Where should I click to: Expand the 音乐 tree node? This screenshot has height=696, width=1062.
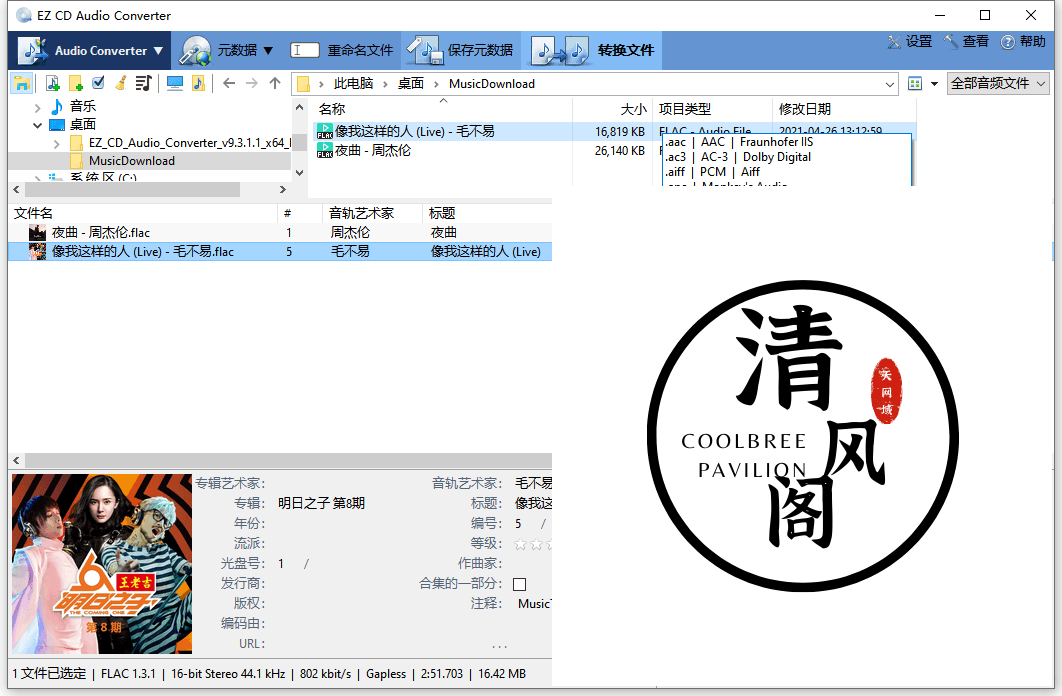tap(38, 107)
